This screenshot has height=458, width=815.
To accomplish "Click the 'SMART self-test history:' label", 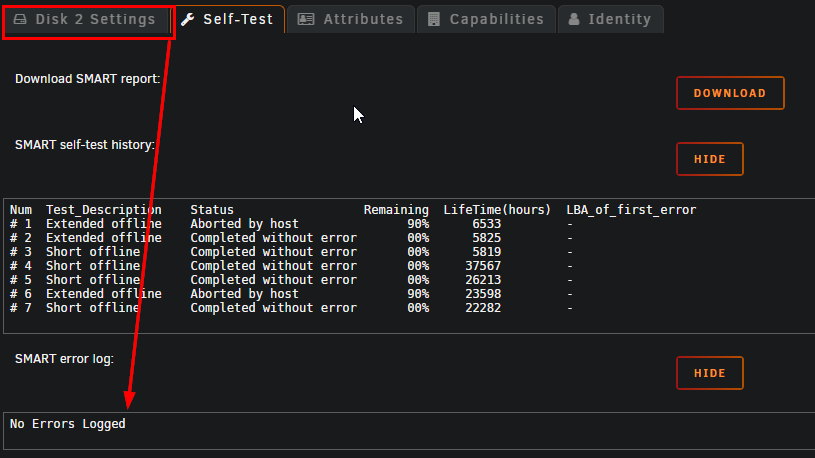I will pyautogui.click(x=85, y=145).
